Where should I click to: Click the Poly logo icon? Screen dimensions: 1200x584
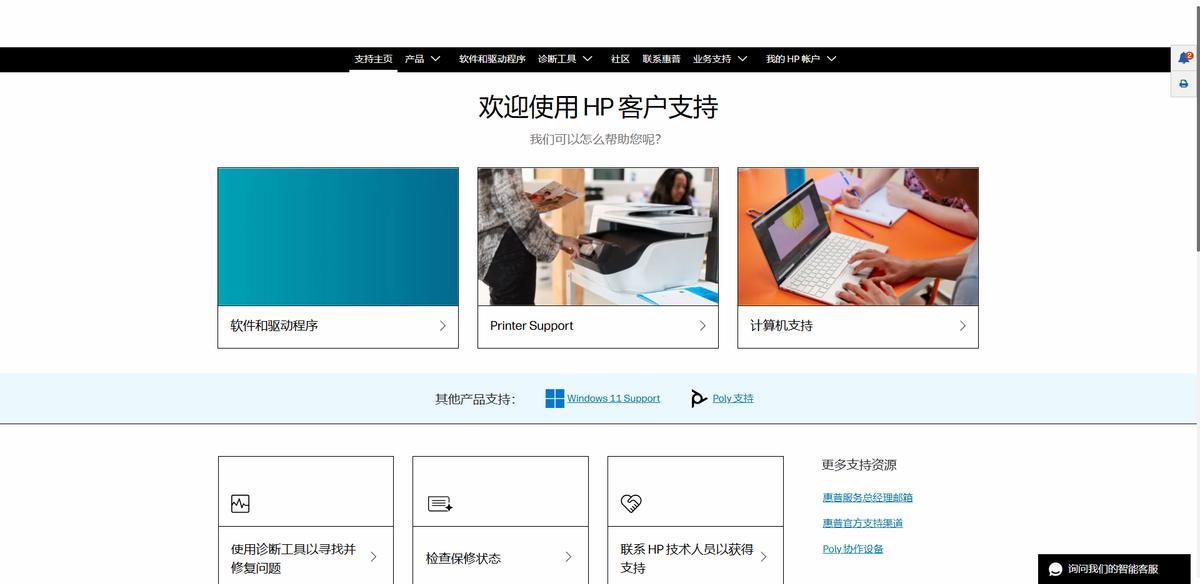tap(699, 398)
